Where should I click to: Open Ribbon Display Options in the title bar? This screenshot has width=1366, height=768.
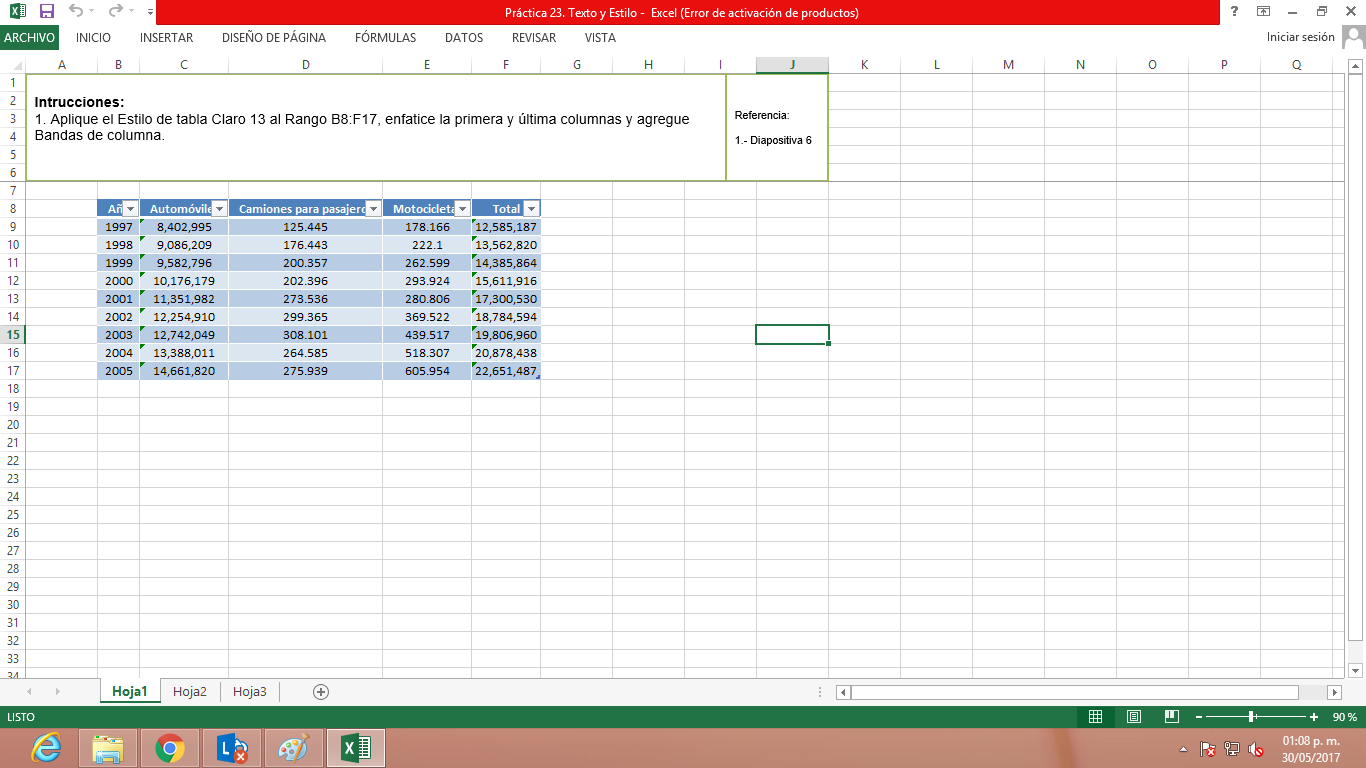coord(1264,12)
